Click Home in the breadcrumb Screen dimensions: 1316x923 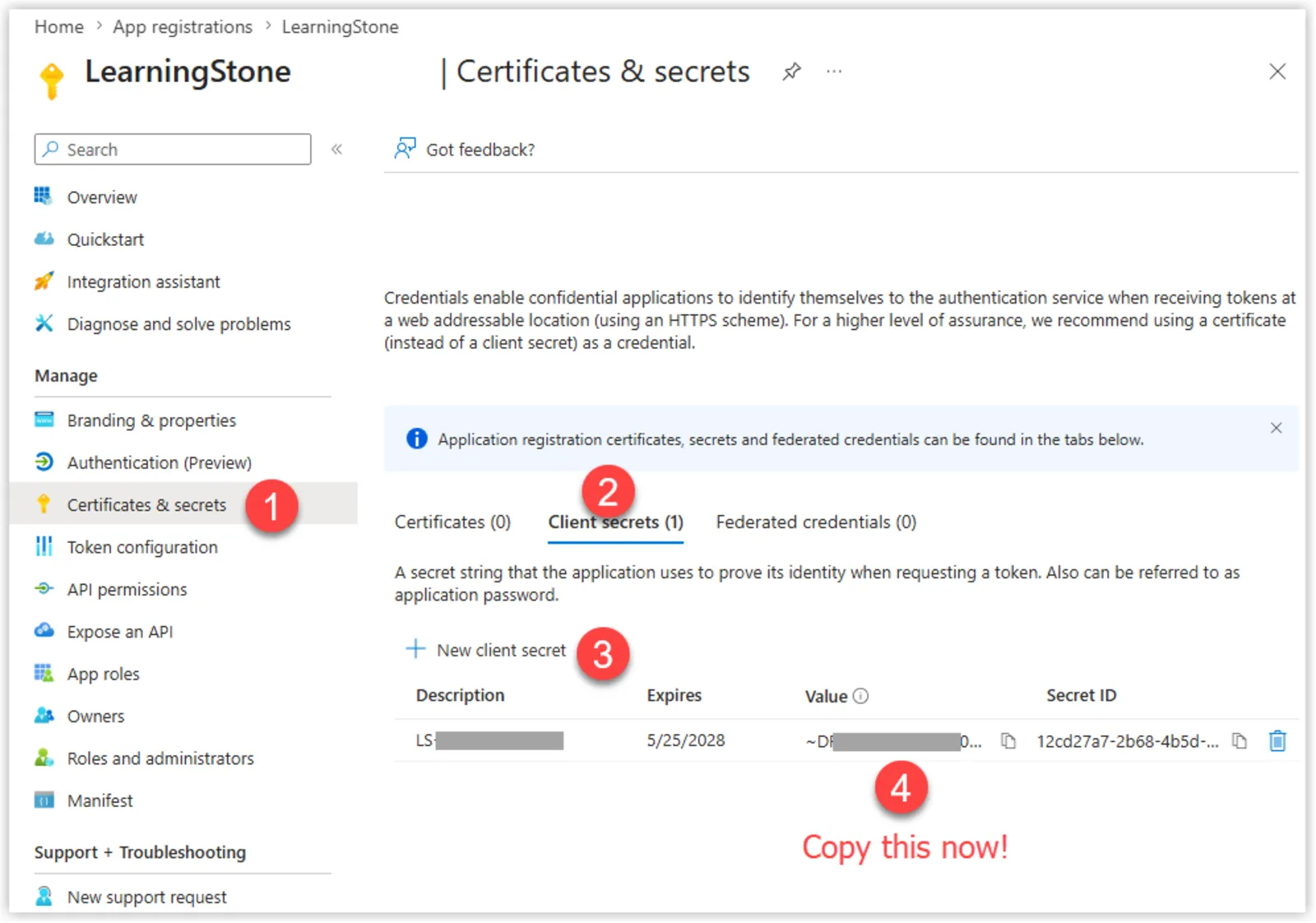tap(59, 27)
